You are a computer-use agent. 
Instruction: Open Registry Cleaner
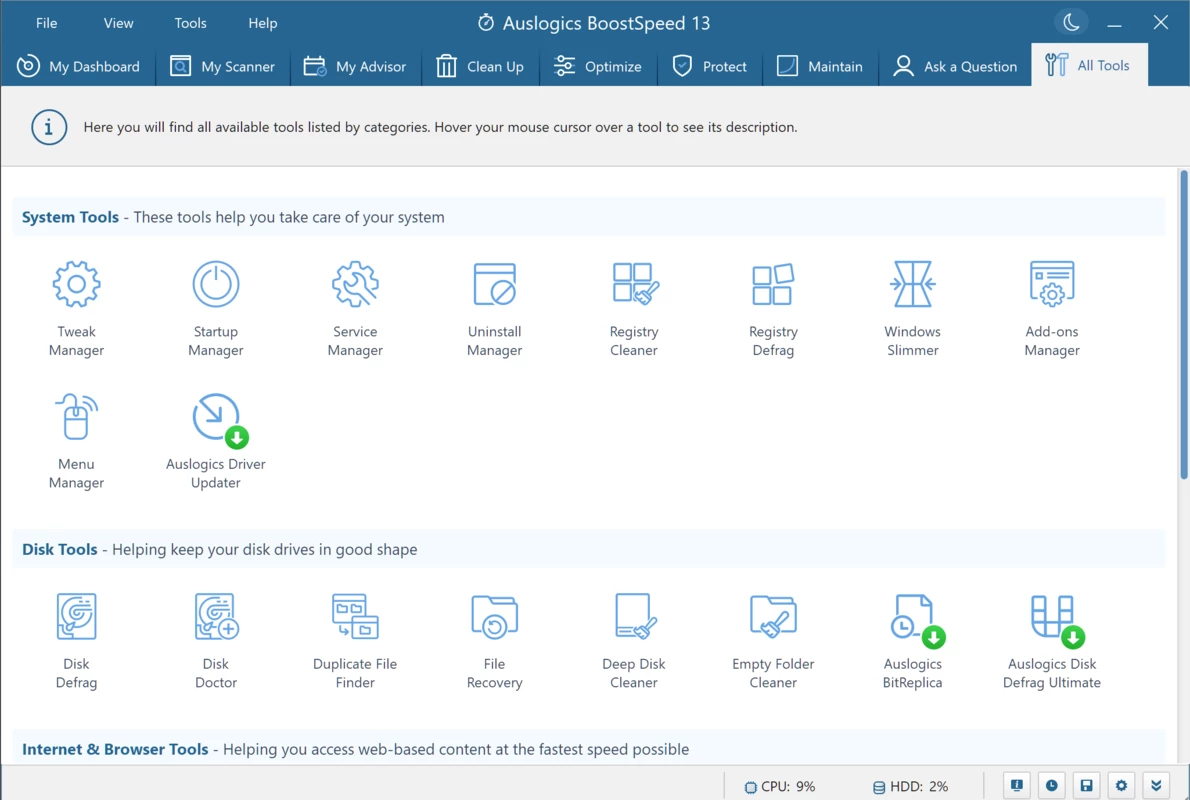click(634, 308)
